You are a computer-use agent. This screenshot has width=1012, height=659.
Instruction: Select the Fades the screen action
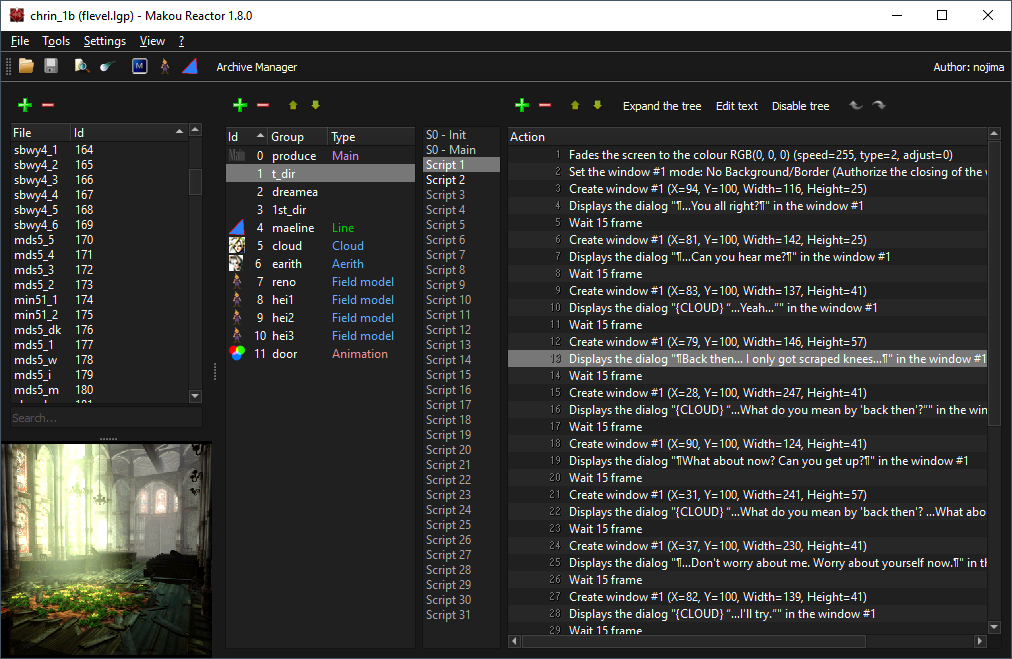[x=747, y=155]
